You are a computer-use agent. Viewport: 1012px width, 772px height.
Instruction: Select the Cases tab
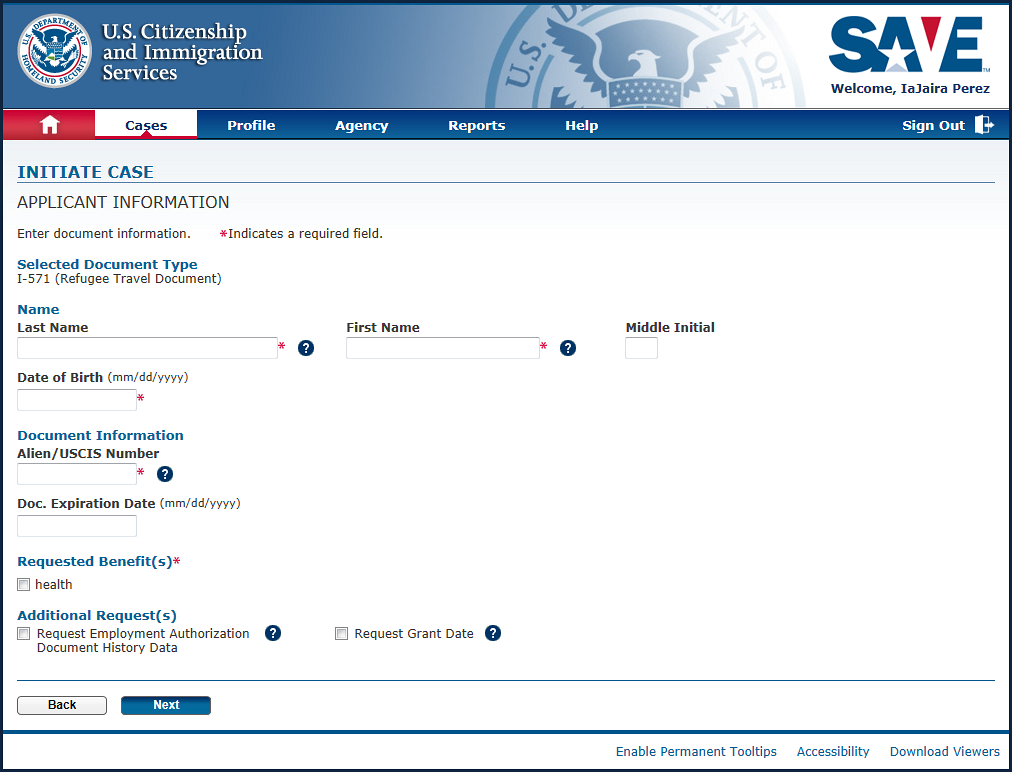pos(146,125)
